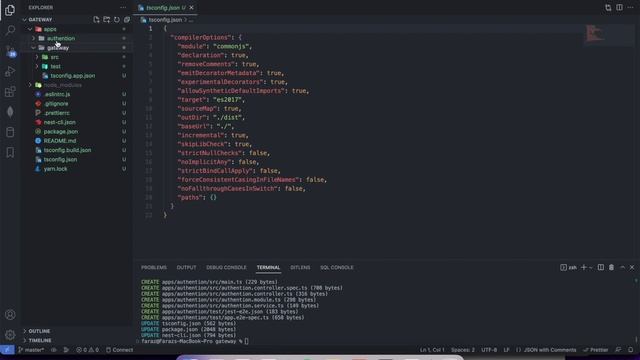This screenshot has height=360, width=640.
Task: Open the .prettierrc file
Action: tap(57, 113)
